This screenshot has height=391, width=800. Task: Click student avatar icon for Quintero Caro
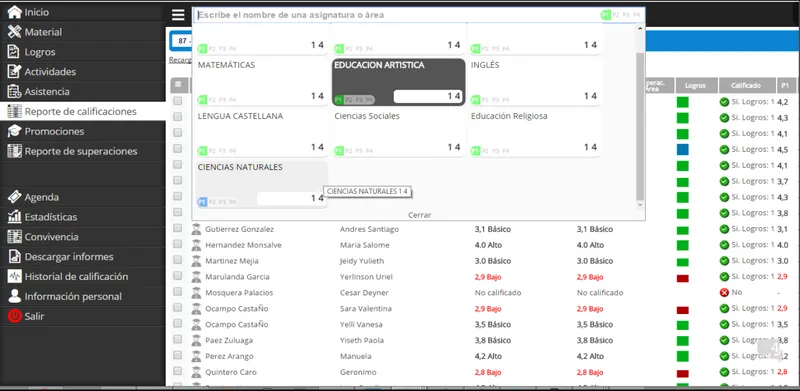pyautogui.click(x=196, y=372)
